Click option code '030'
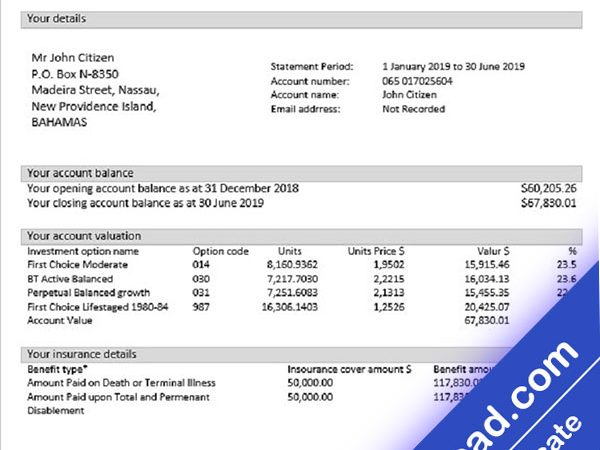This screenshot has height=450, width=600. [x=201, y=279]
